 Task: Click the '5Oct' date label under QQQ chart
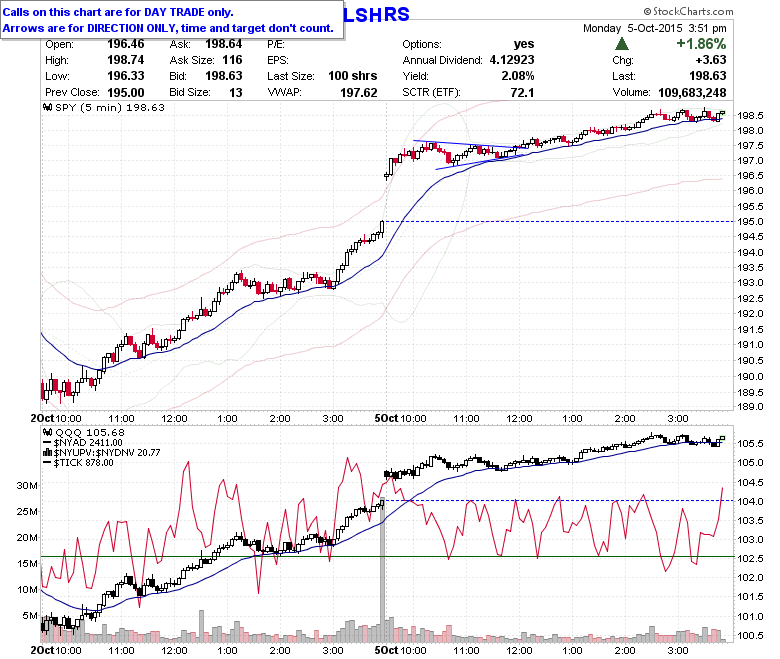coord(387,650)
